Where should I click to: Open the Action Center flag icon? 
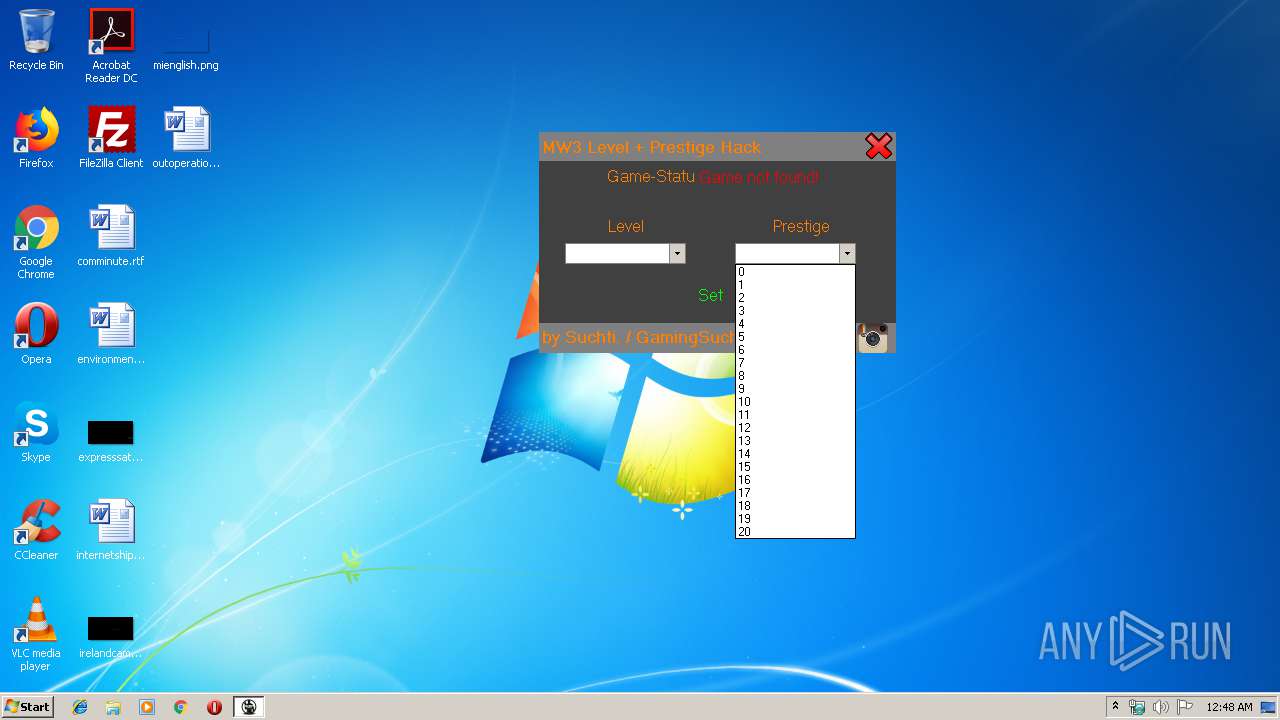(x=1185, y=707)
